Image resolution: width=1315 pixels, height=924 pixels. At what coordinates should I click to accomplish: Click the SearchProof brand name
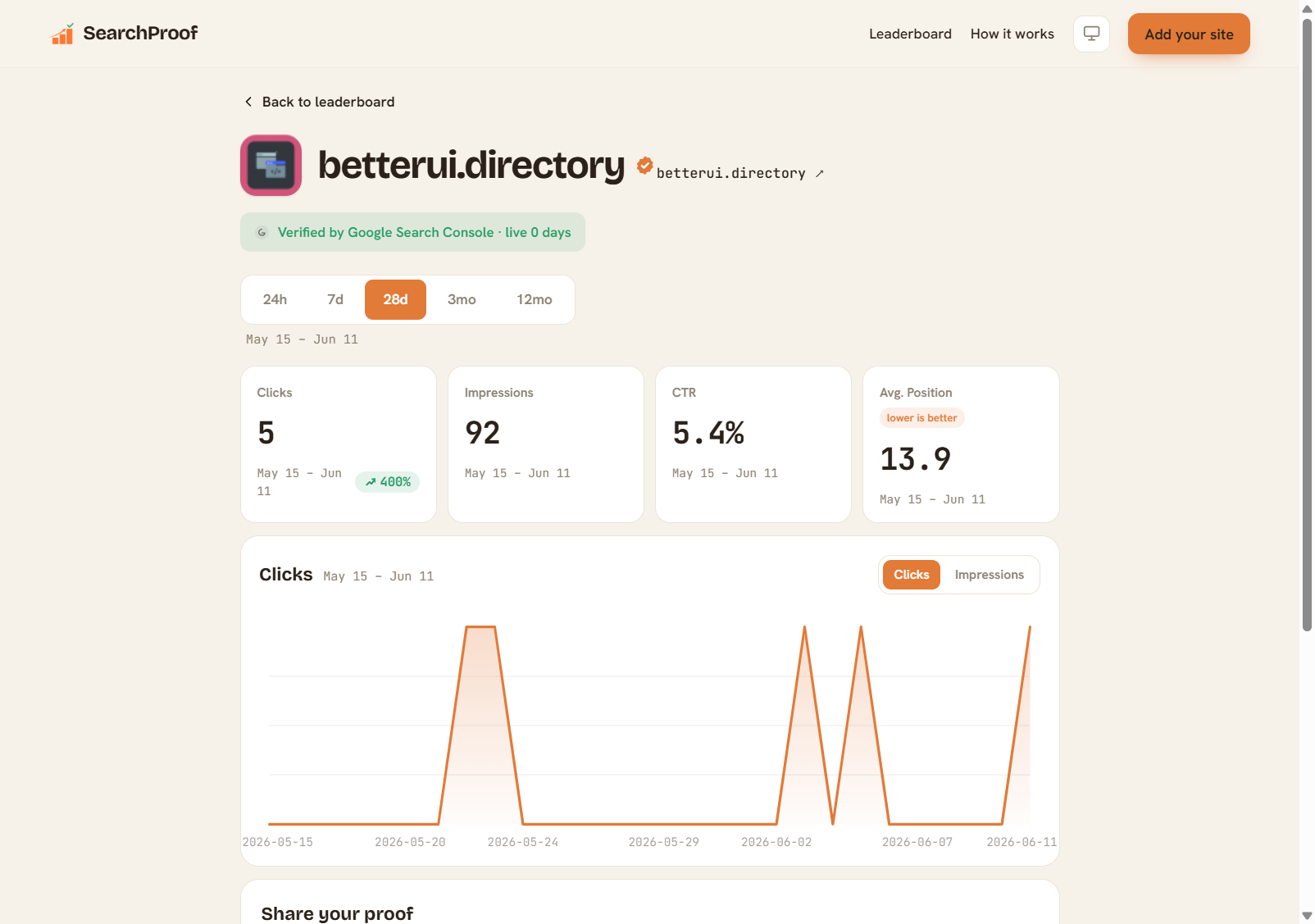(140, 33)
